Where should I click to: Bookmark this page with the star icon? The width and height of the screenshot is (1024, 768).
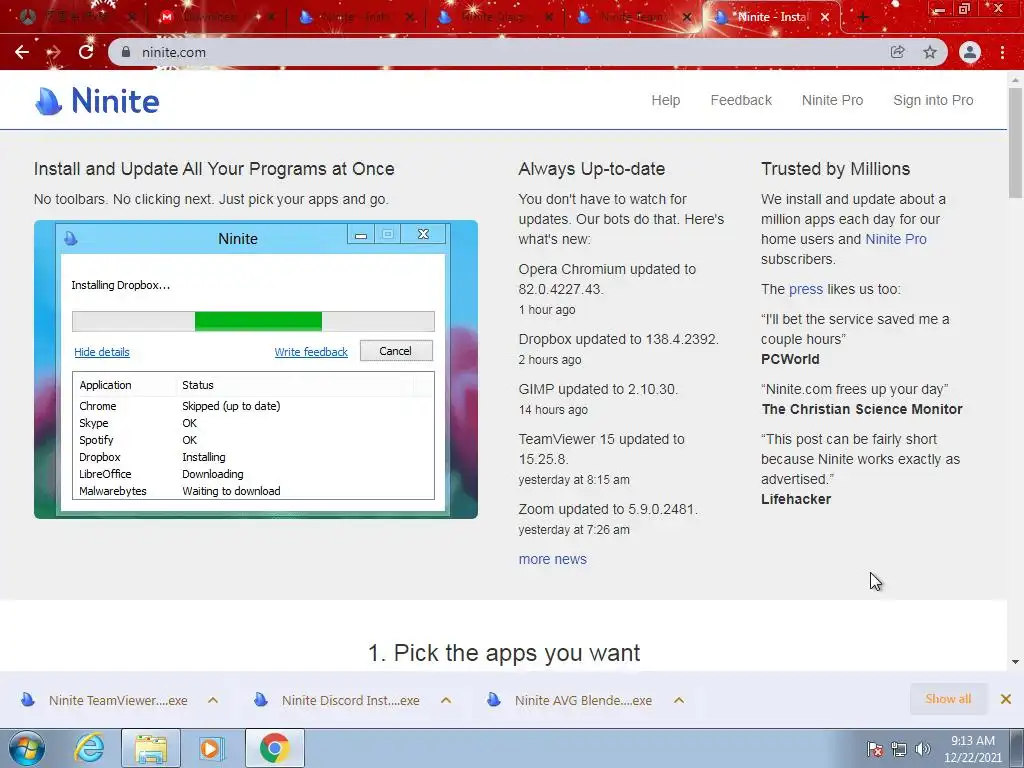930,52
